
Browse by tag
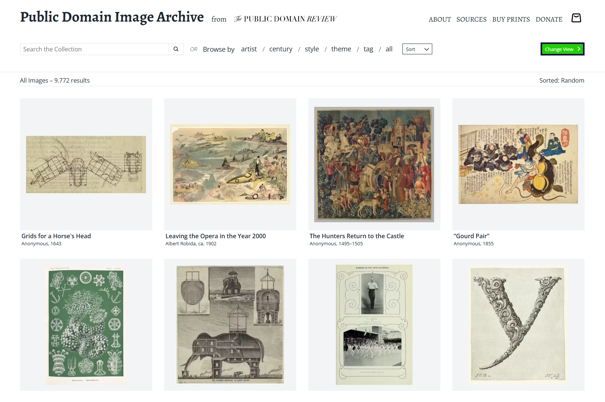pos(368,49)
